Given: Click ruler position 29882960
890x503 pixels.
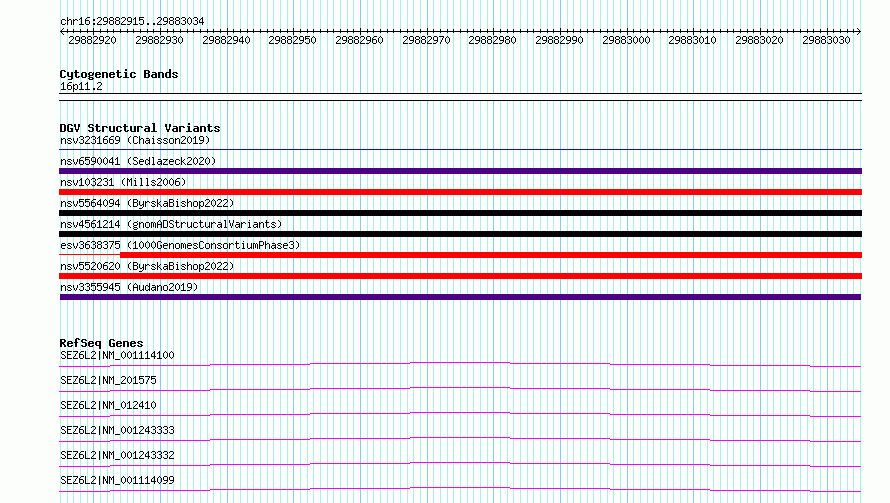Looking at the screenshot, I should coord(359,40).
